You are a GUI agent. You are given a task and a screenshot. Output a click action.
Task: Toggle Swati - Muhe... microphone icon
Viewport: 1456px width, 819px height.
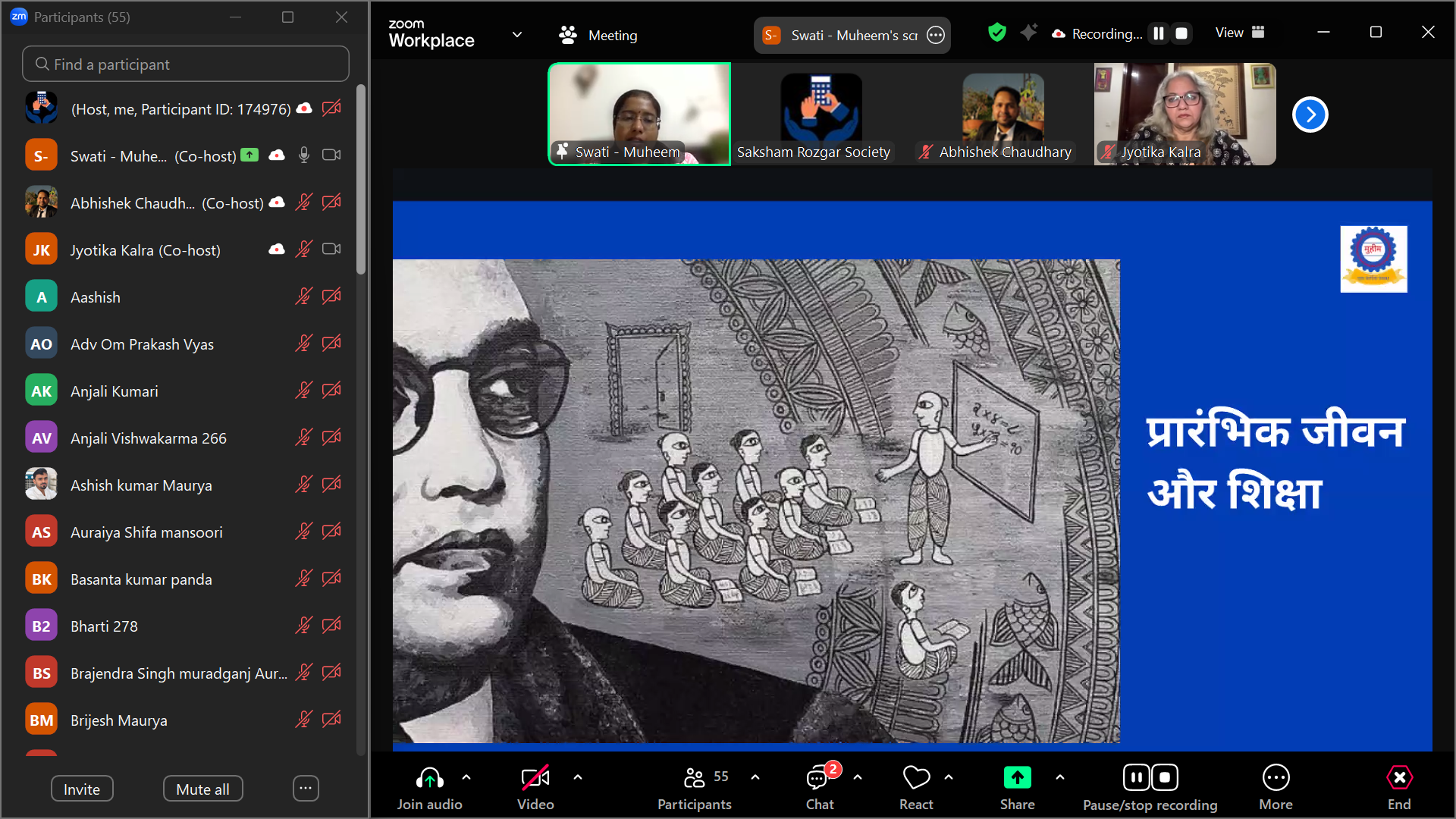tap(304, 155)
